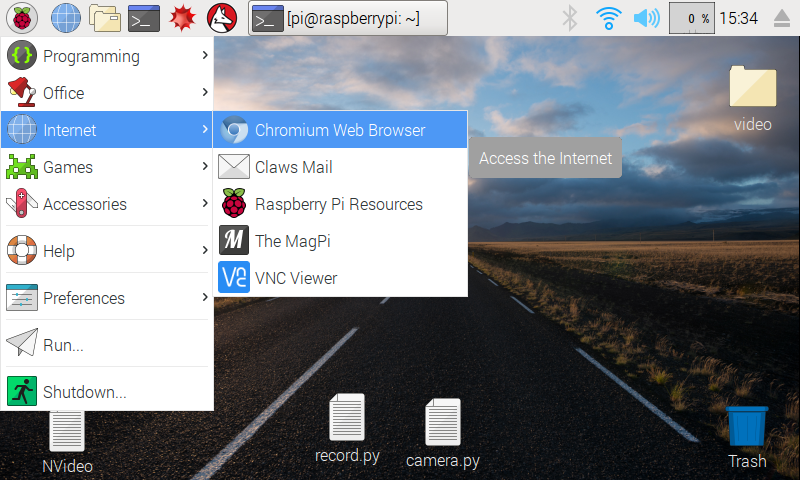Select the camera.py file on desktop

tap(443, 434)
